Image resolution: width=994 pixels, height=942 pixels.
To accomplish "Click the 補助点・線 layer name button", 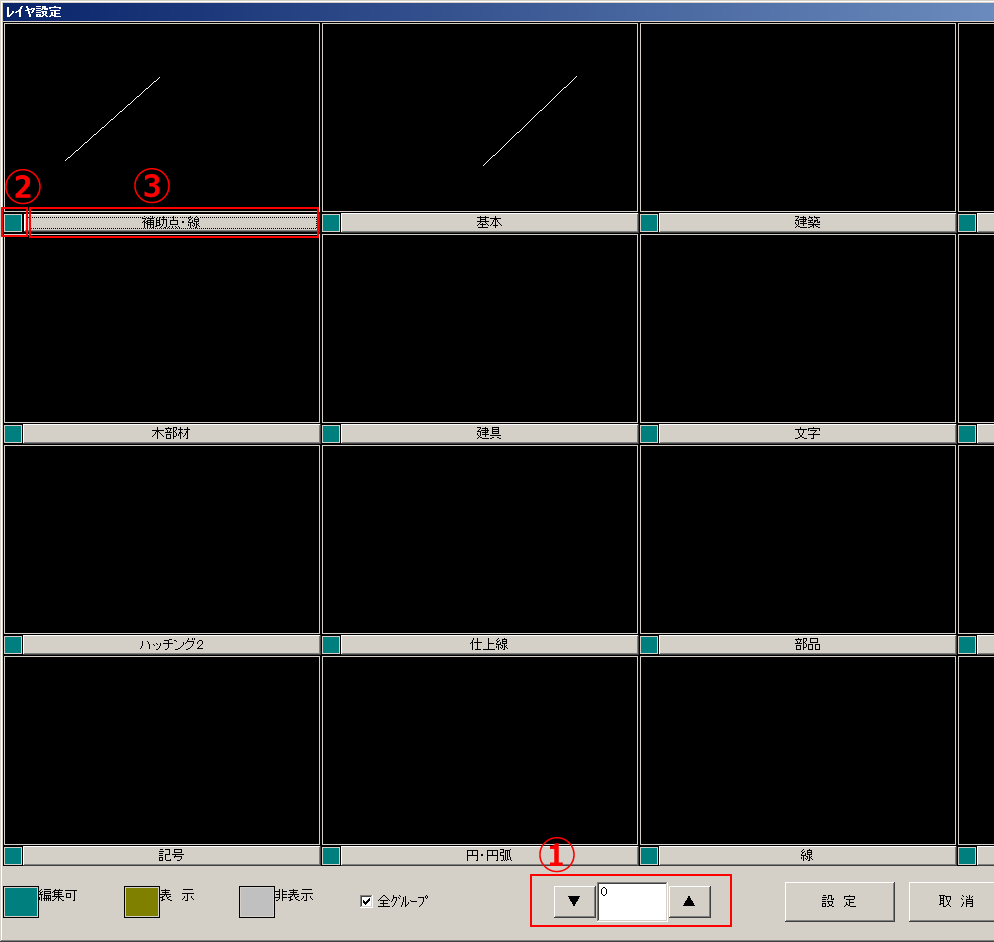I will (171, 223).
